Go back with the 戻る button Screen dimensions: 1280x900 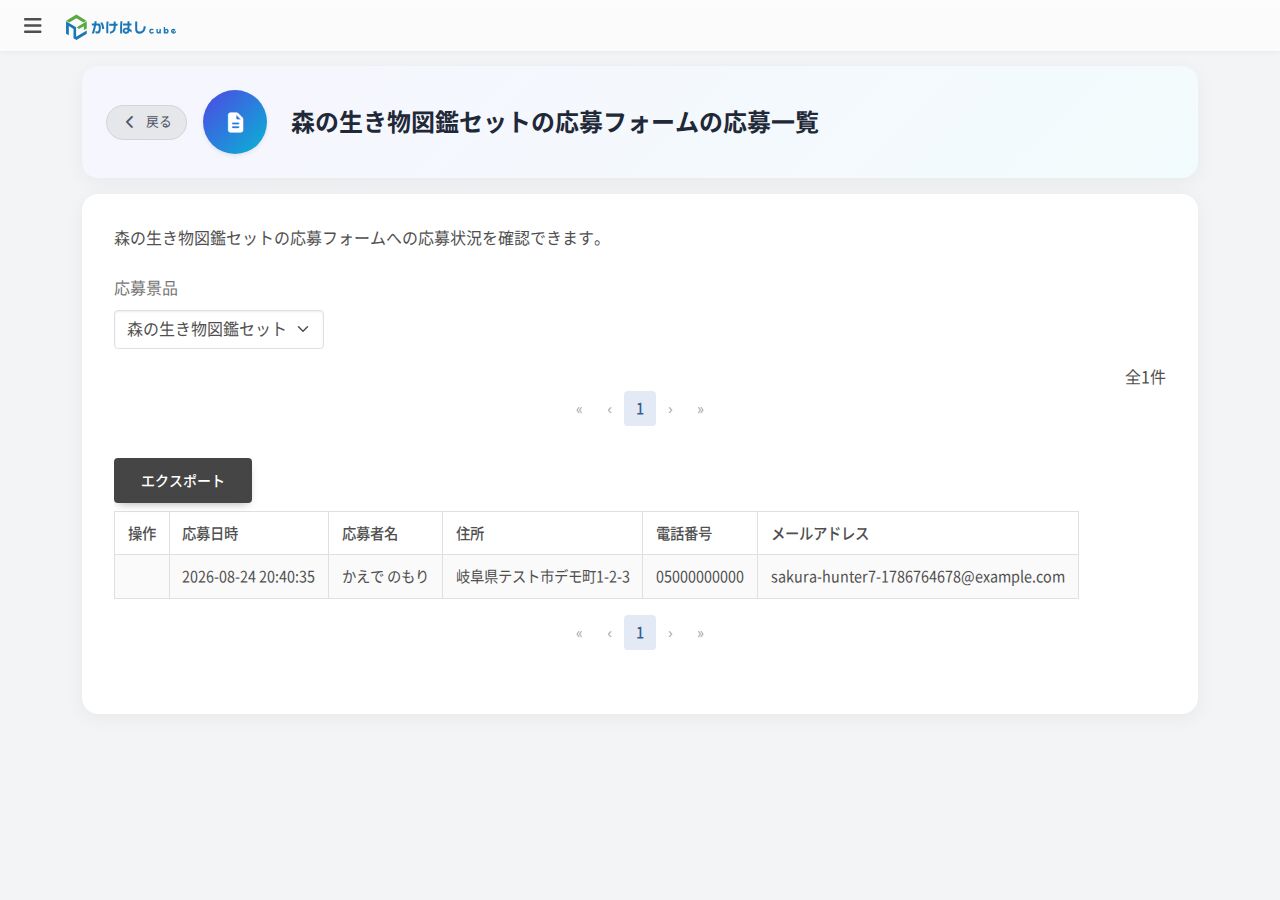click(x=147, y=122)
